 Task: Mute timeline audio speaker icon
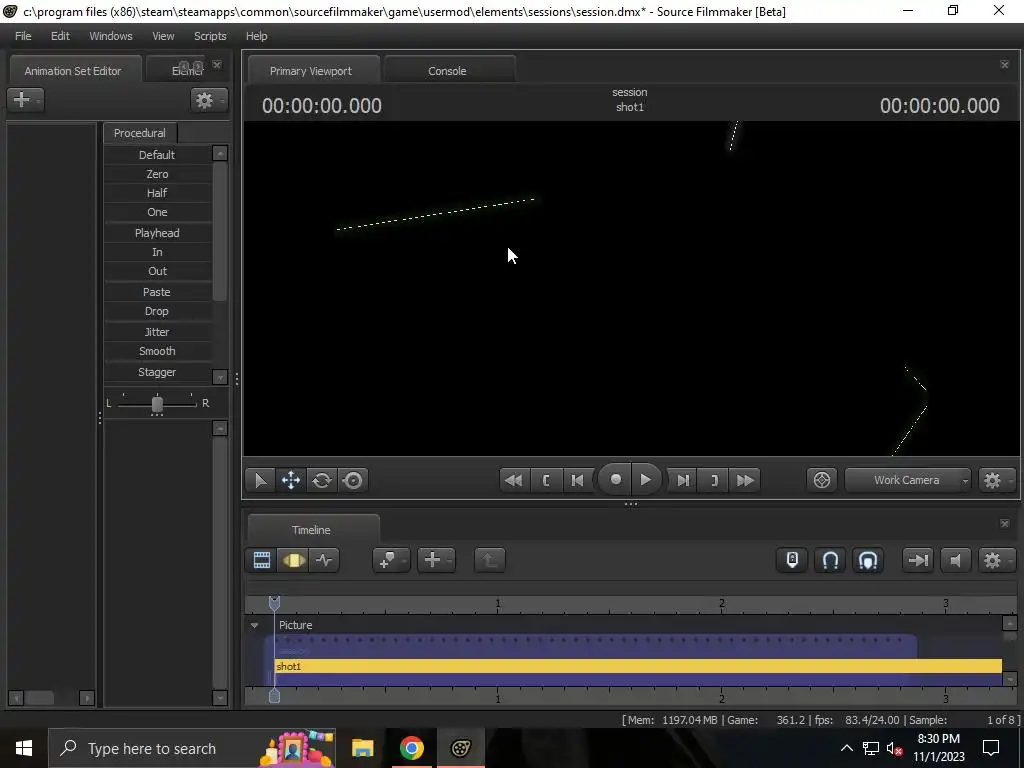point(955,560)
